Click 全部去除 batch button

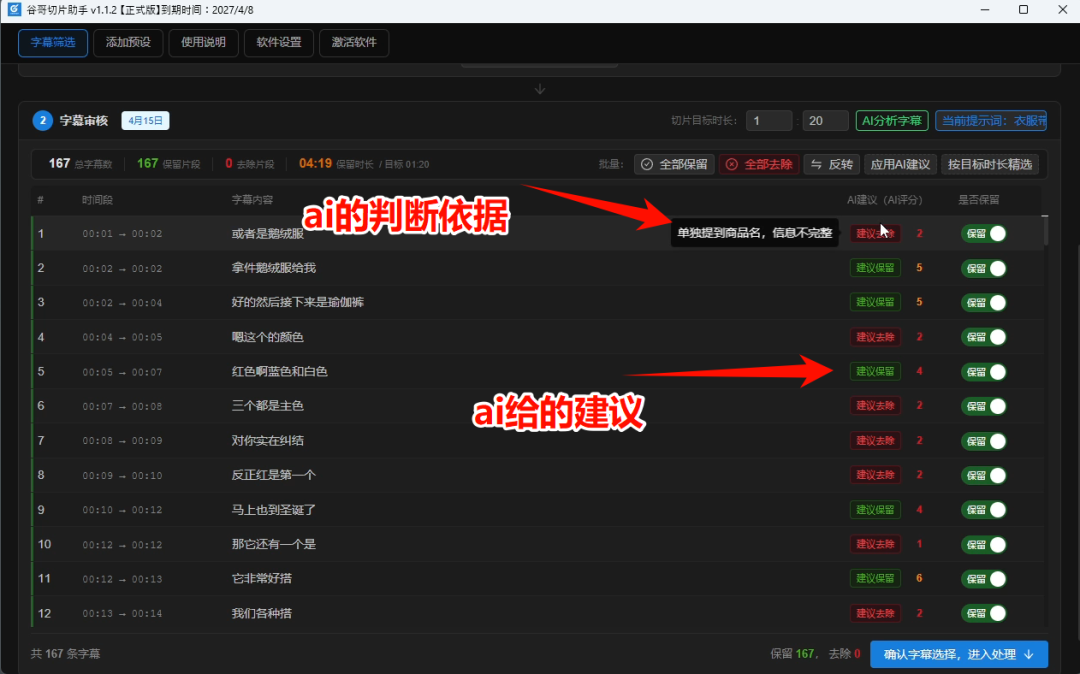[x=759, y=165]
